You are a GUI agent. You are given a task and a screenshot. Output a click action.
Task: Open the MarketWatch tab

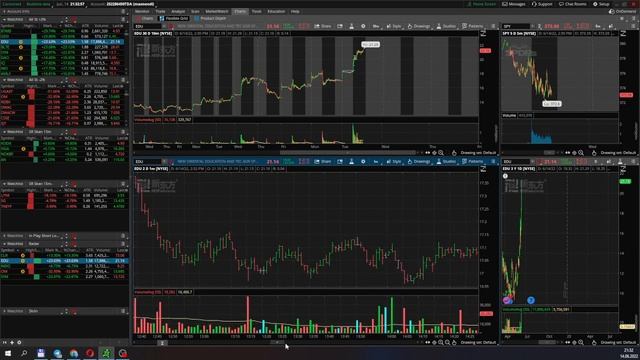(x=217, y=11)
